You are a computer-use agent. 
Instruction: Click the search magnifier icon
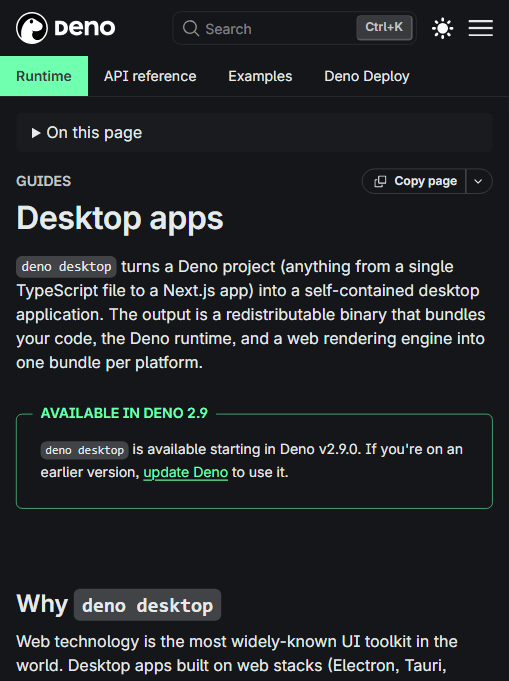[x=191, y=29]
